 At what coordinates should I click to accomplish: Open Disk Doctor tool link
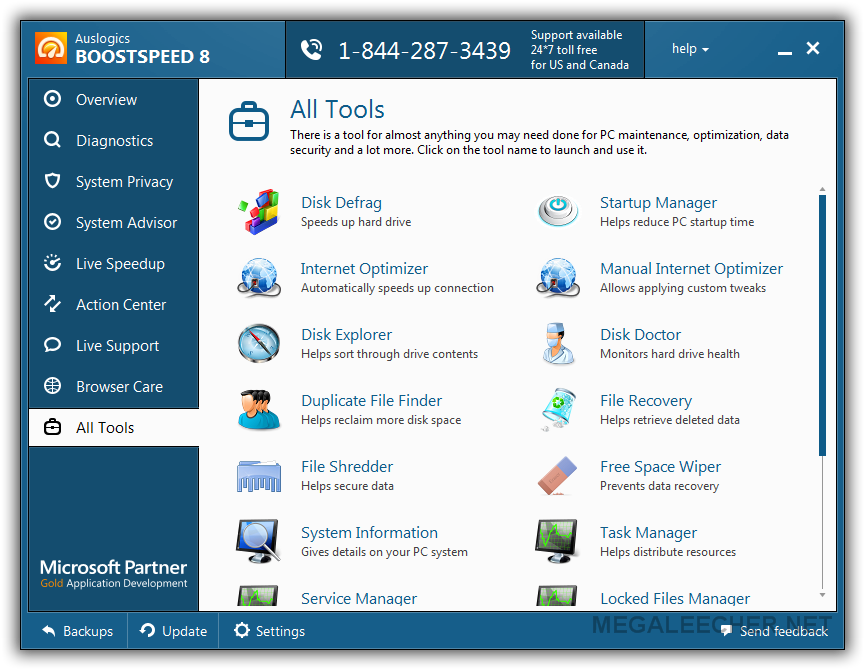pos(640,335)
